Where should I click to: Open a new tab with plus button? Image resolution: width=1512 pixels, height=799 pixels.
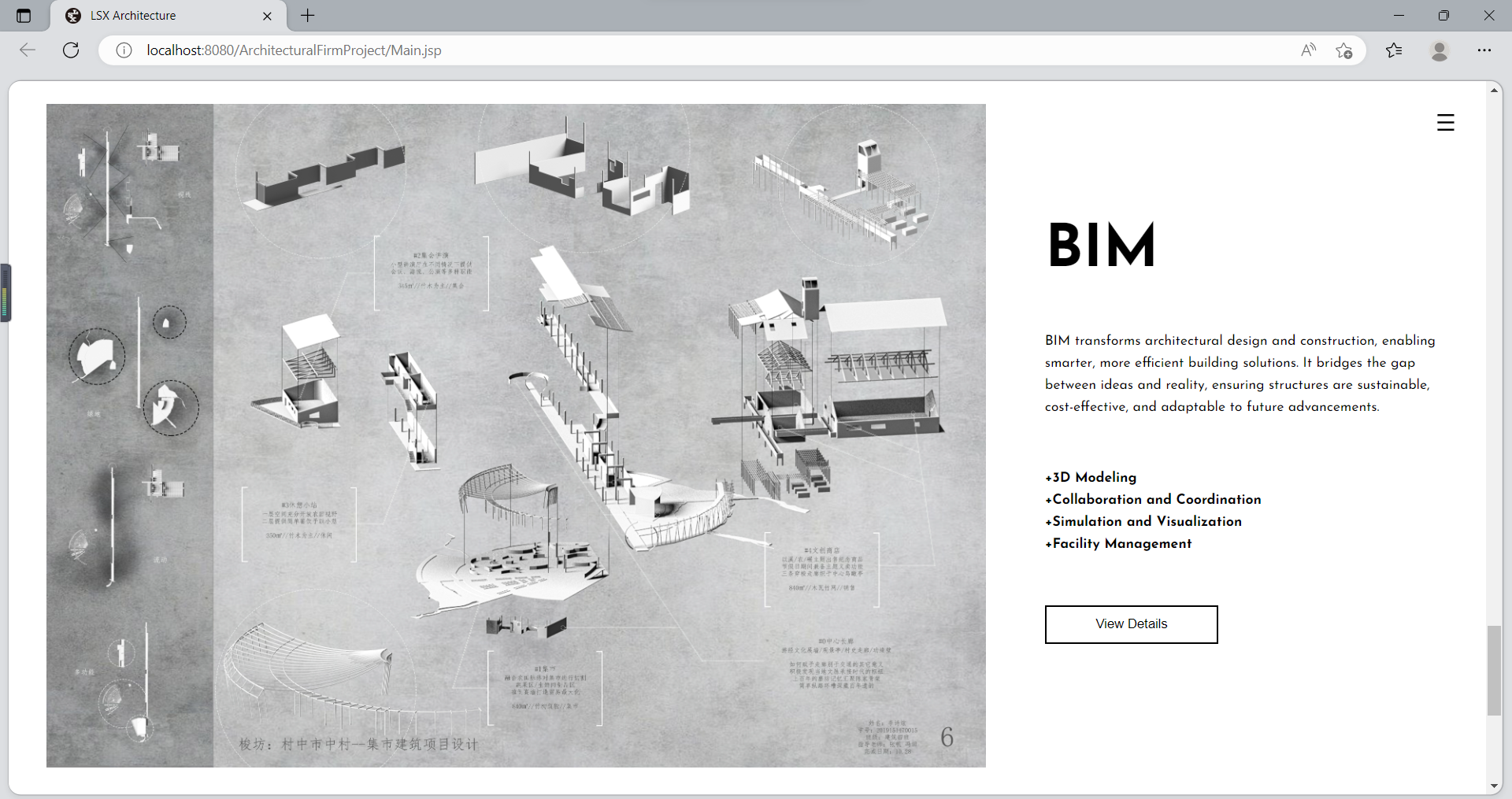308,16
